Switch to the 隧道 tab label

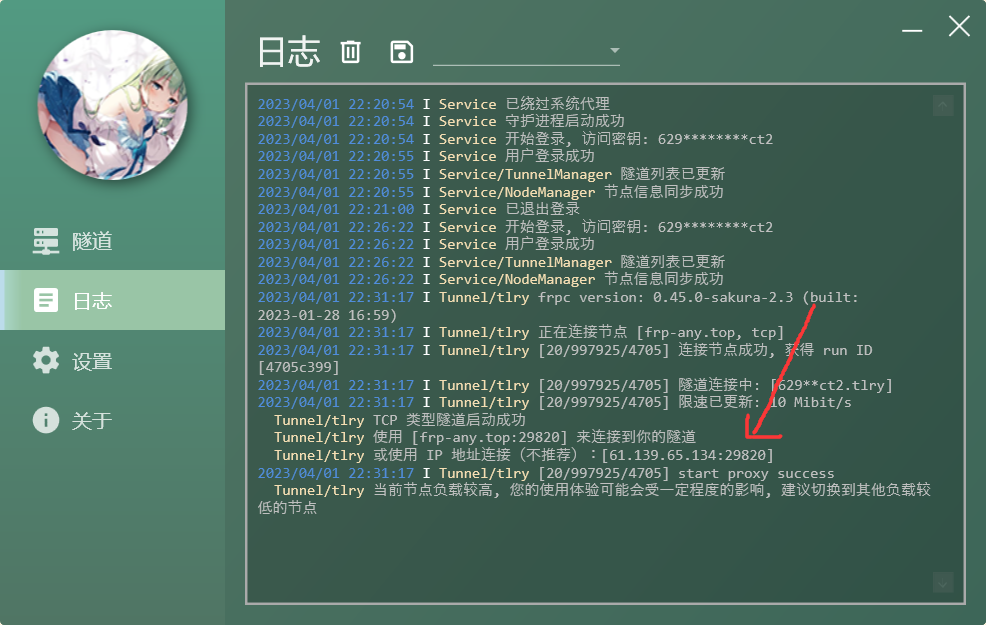pos(92,241)
